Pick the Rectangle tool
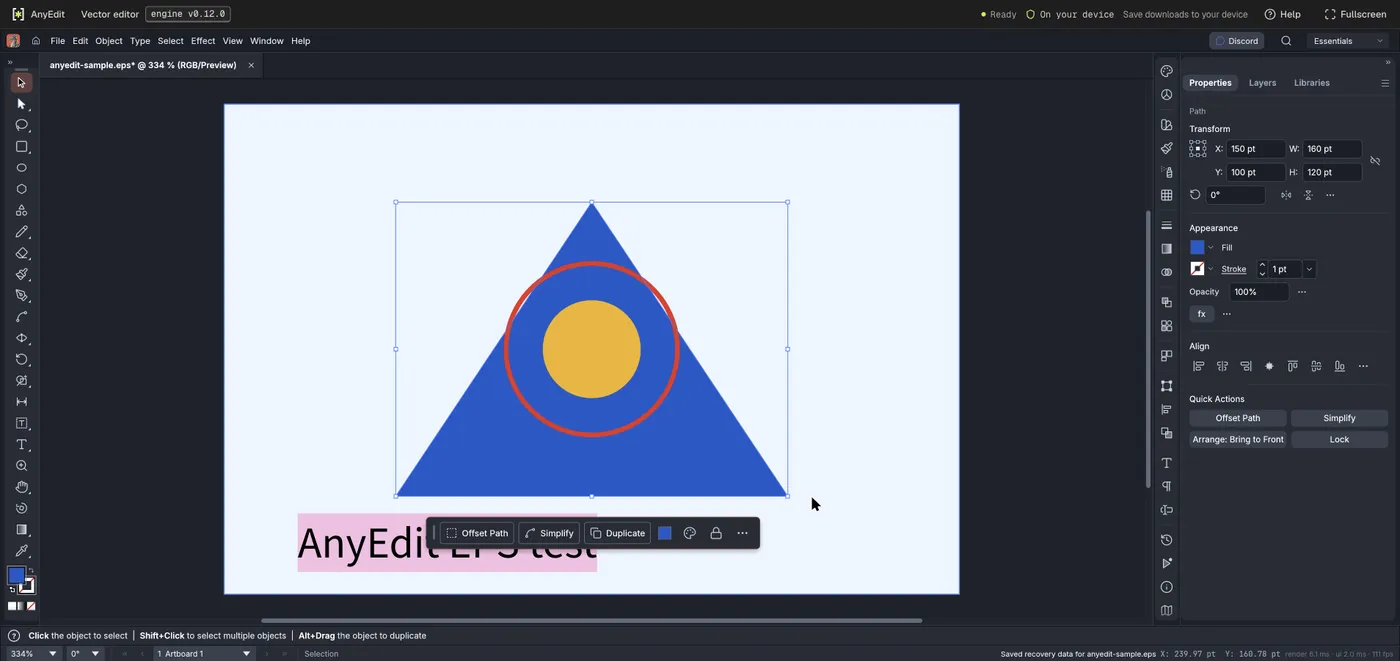This screenshot has width=1400, height=661. (x=21, y=146)
